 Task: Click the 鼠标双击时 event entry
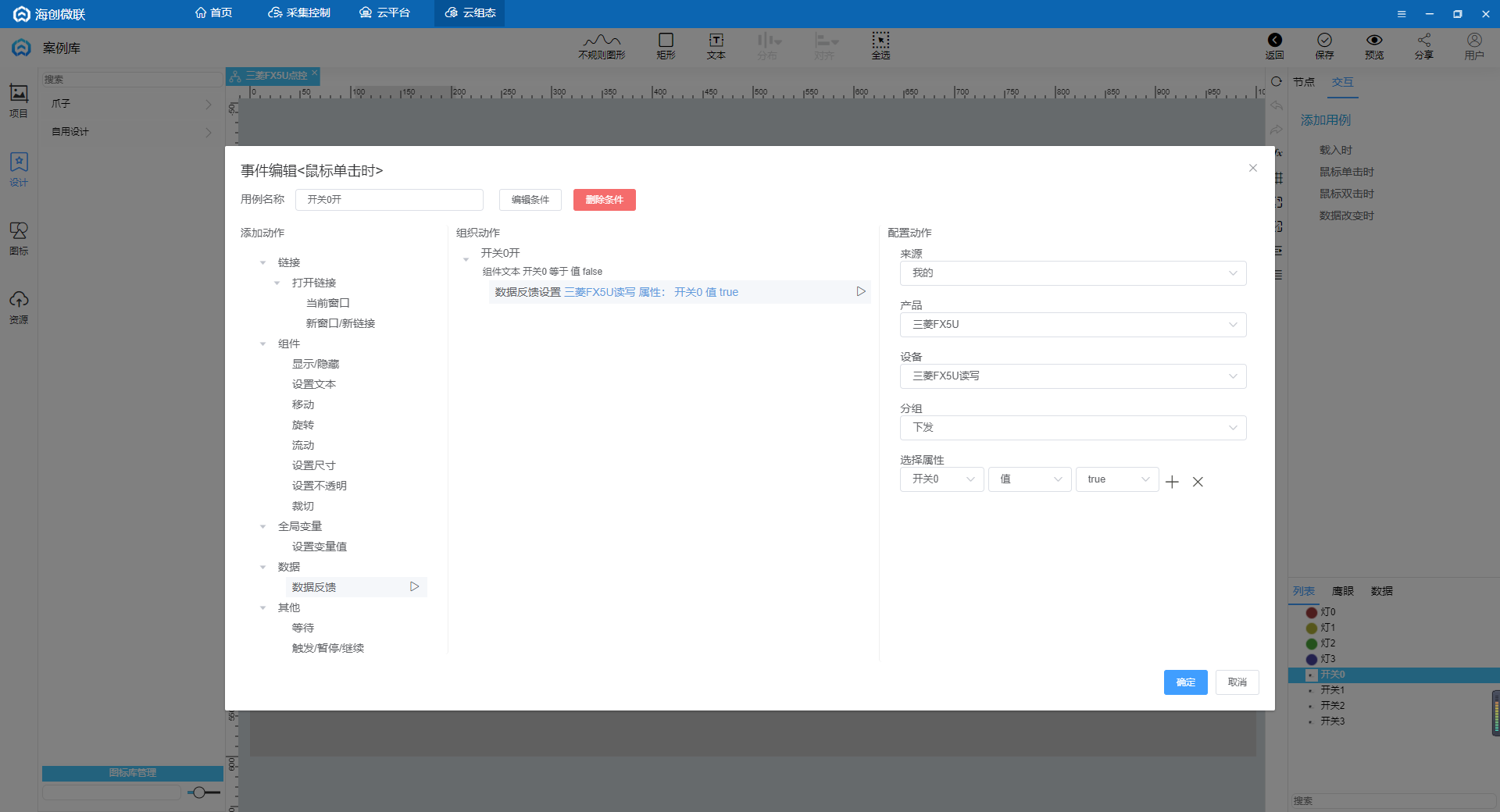pos(1347,194)
